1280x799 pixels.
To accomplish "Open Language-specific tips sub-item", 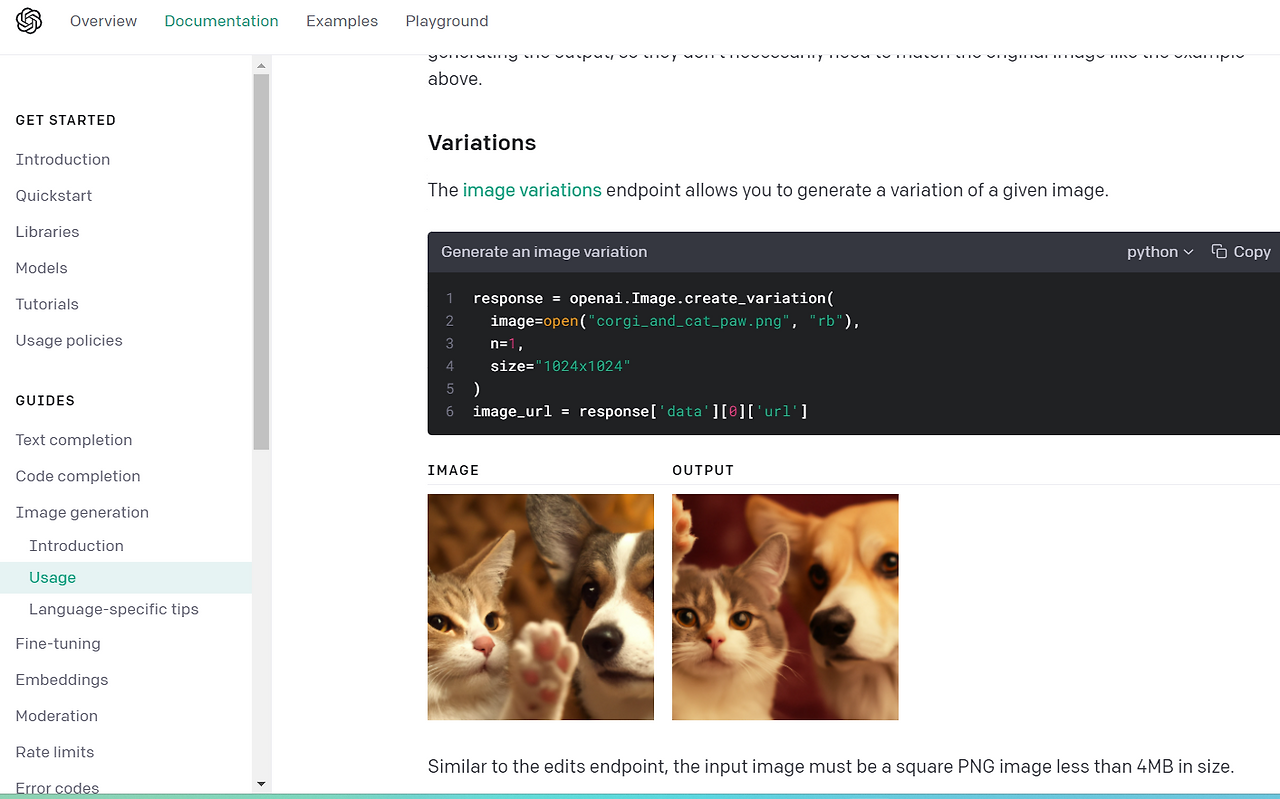I will 114,610.
